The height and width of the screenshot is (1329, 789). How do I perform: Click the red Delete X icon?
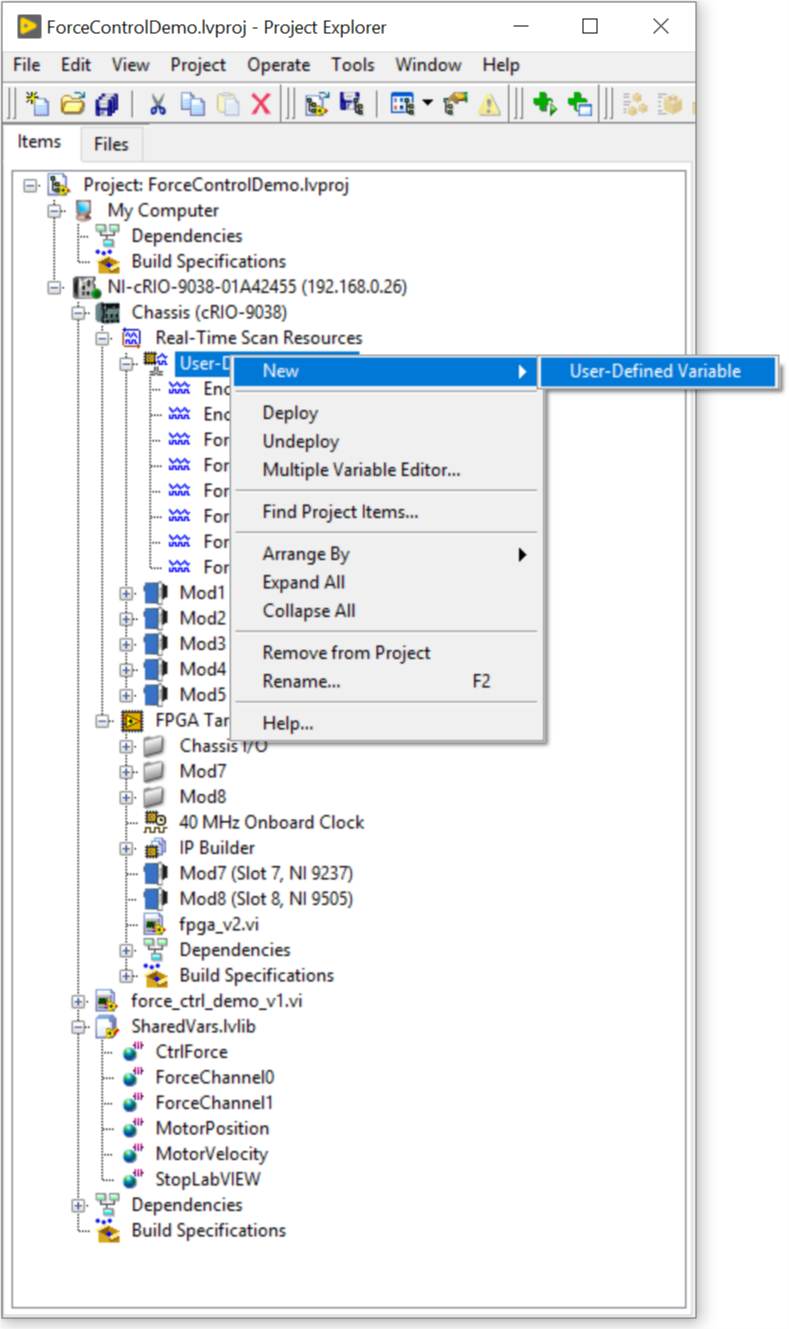261,104
